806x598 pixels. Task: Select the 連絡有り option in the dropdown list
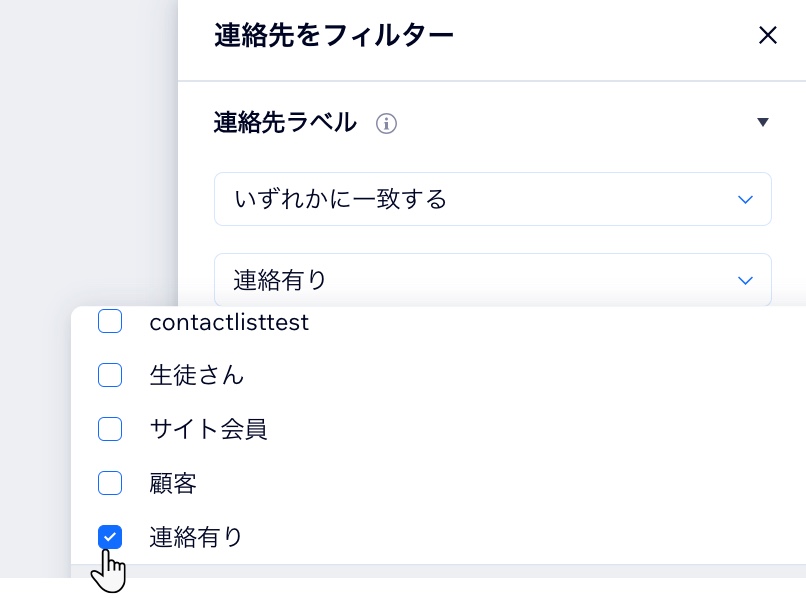tap(196, 537)
